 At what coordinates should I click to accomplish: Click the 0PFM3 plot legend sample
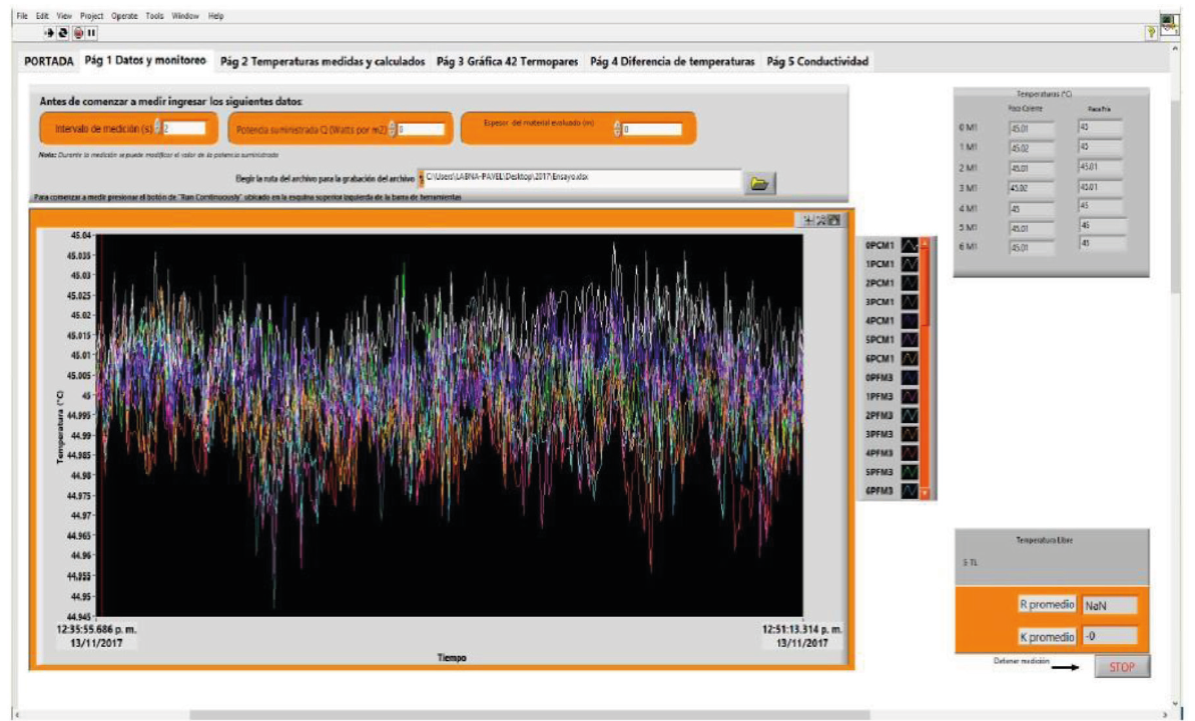910,377
